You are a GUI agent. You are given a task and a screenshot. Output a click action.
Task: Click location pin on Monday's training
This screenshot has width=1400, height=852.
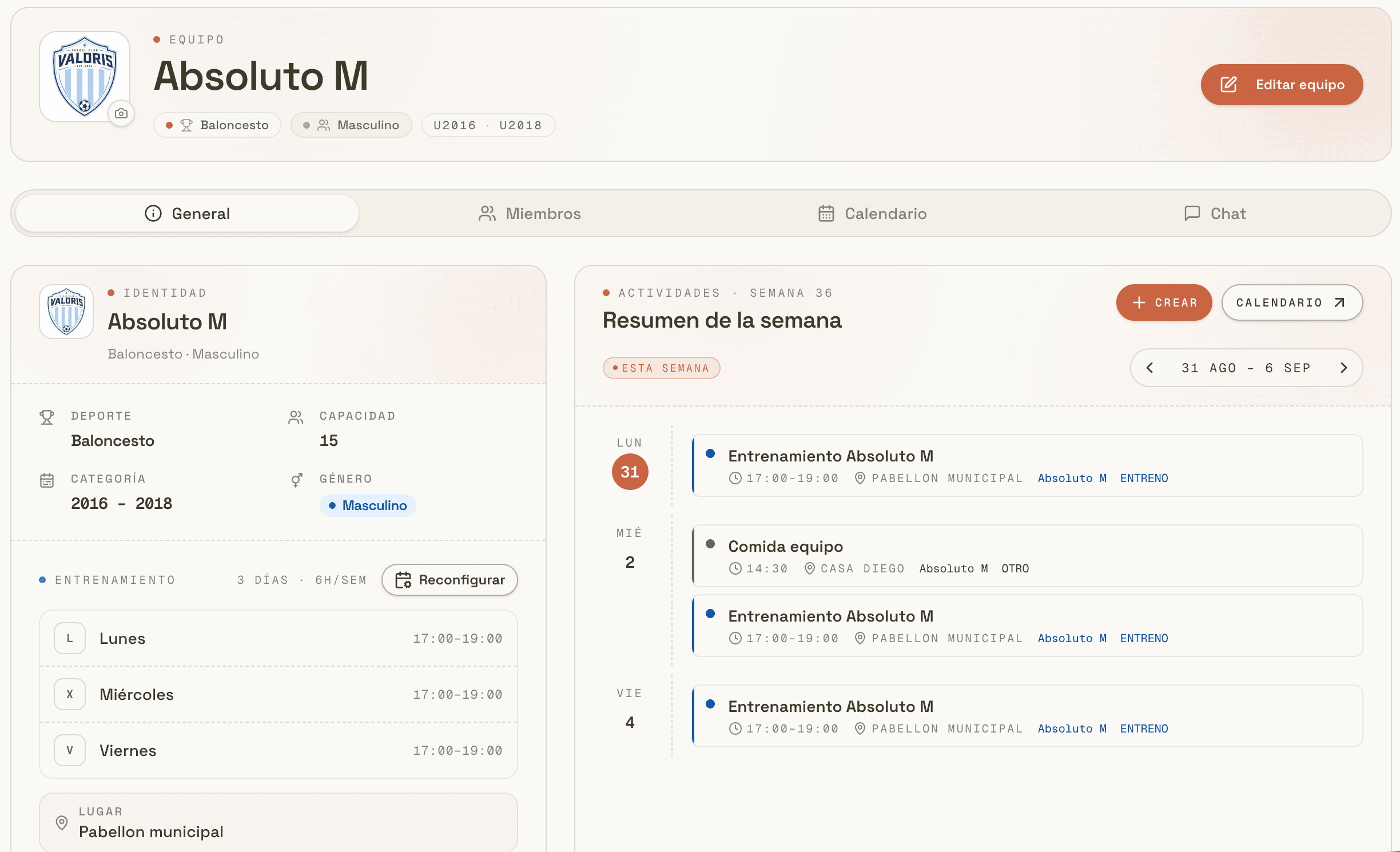860,478
